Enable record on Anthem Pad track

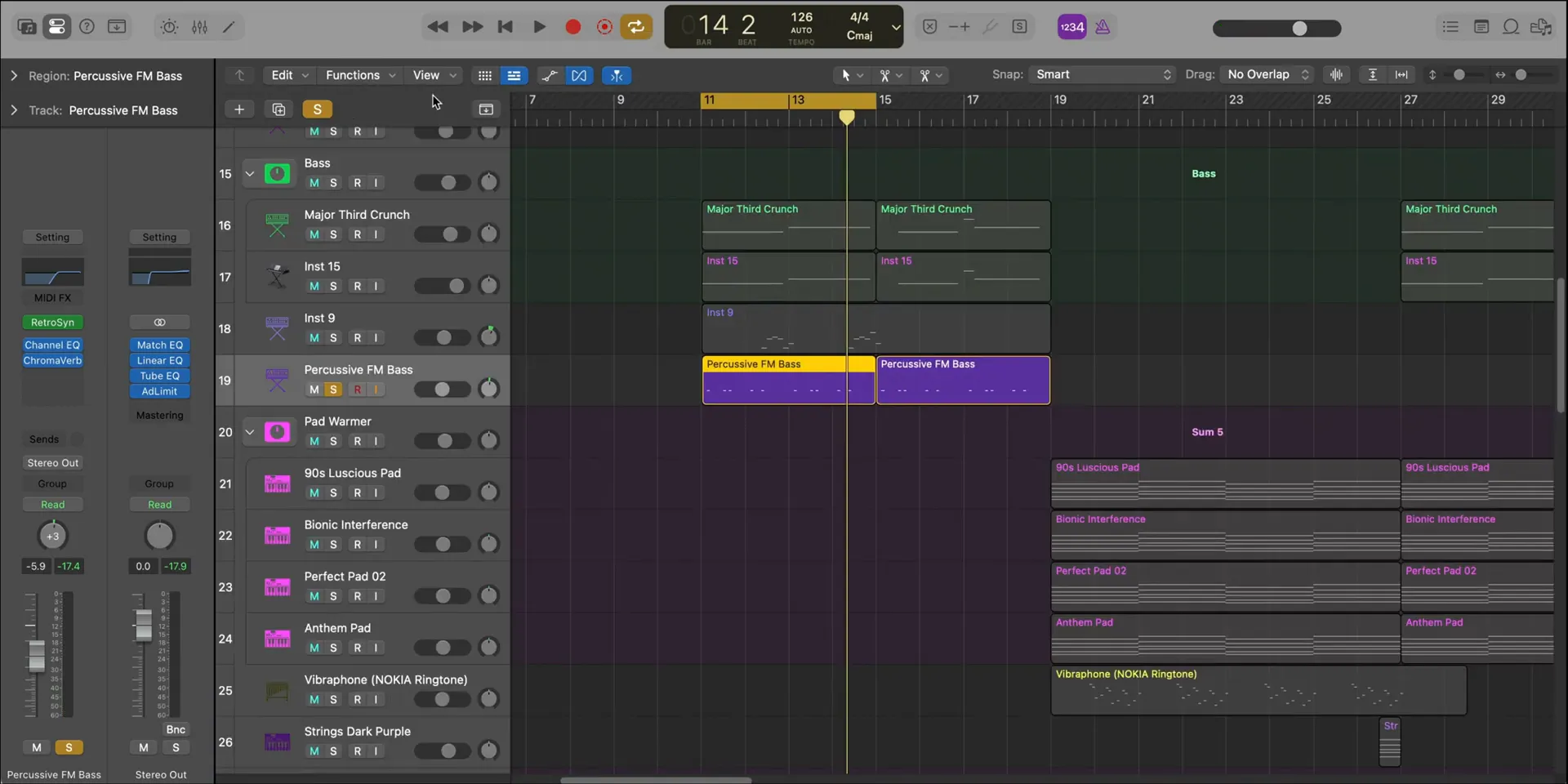tap(357, 648)
